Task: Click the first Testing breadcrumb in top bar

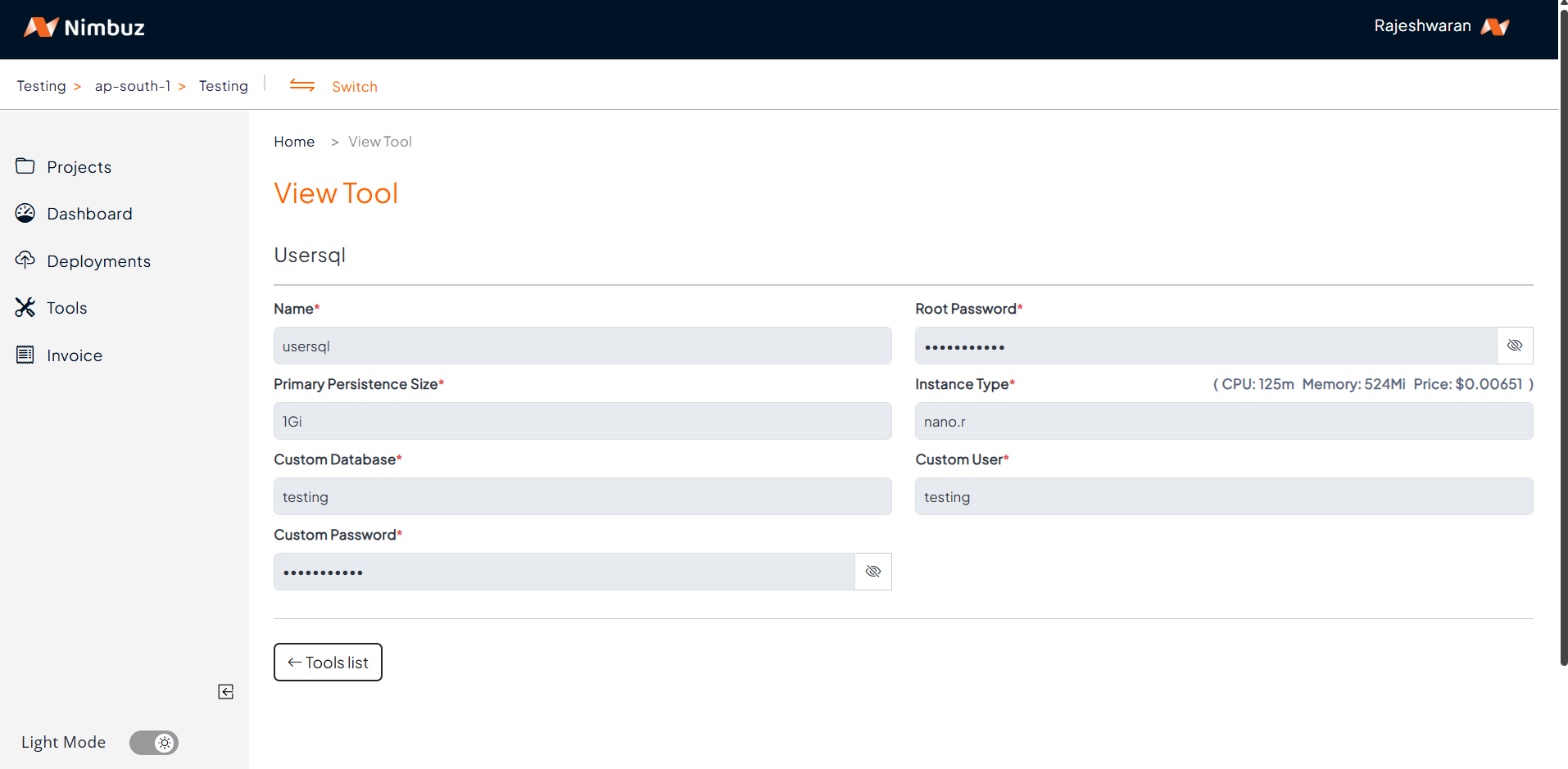Action: (x=41, y=86)
